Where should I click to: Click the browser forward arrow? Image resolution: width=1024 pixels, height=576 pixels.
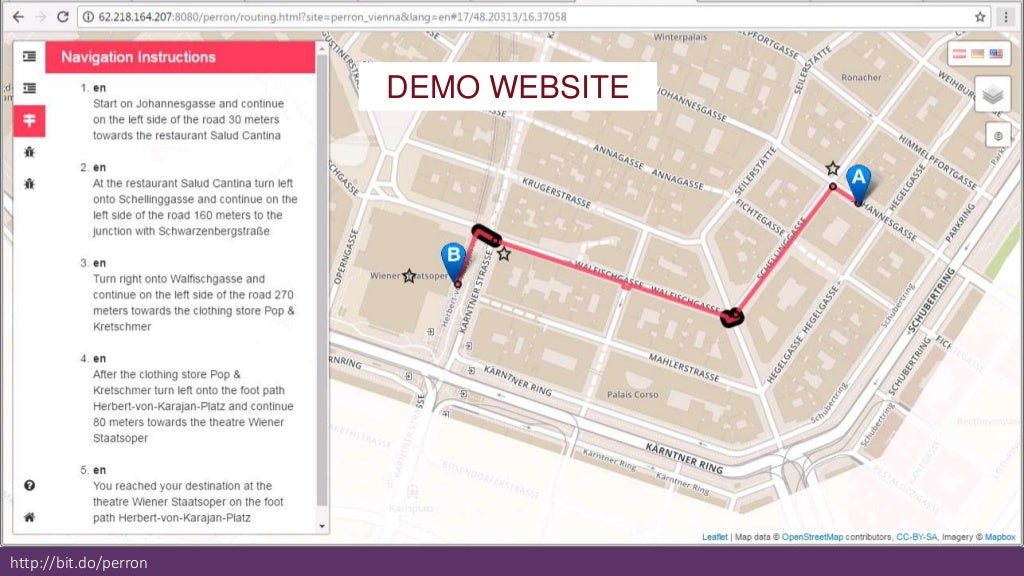pos(40,17)
